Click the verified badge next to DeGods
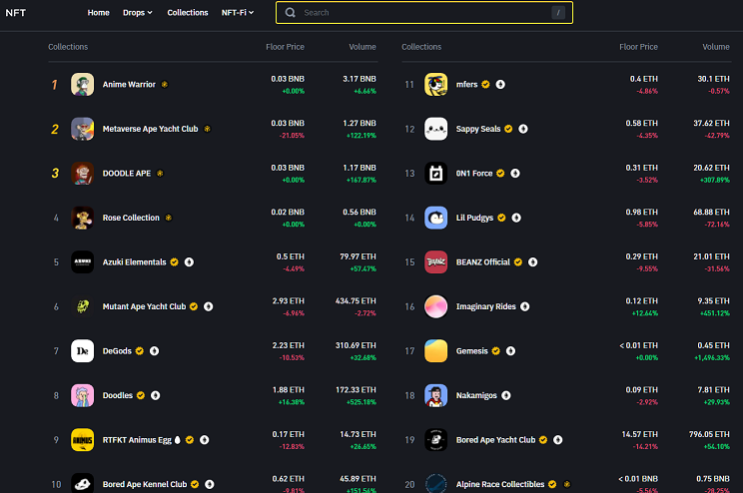 139,351
